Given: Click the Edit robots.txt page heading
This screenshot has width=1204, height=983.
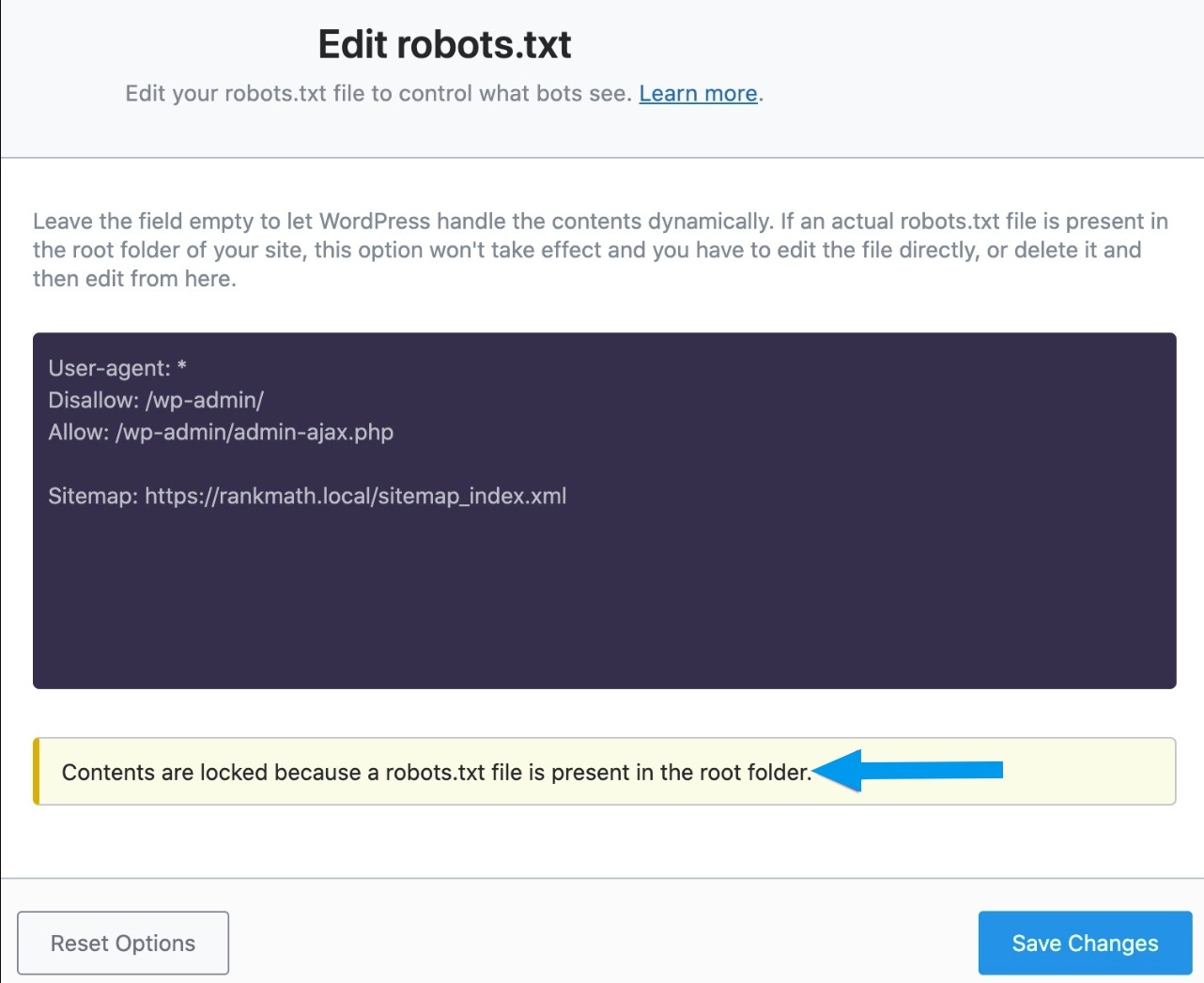Looking at the screenshot, I should tap(444, 43).
